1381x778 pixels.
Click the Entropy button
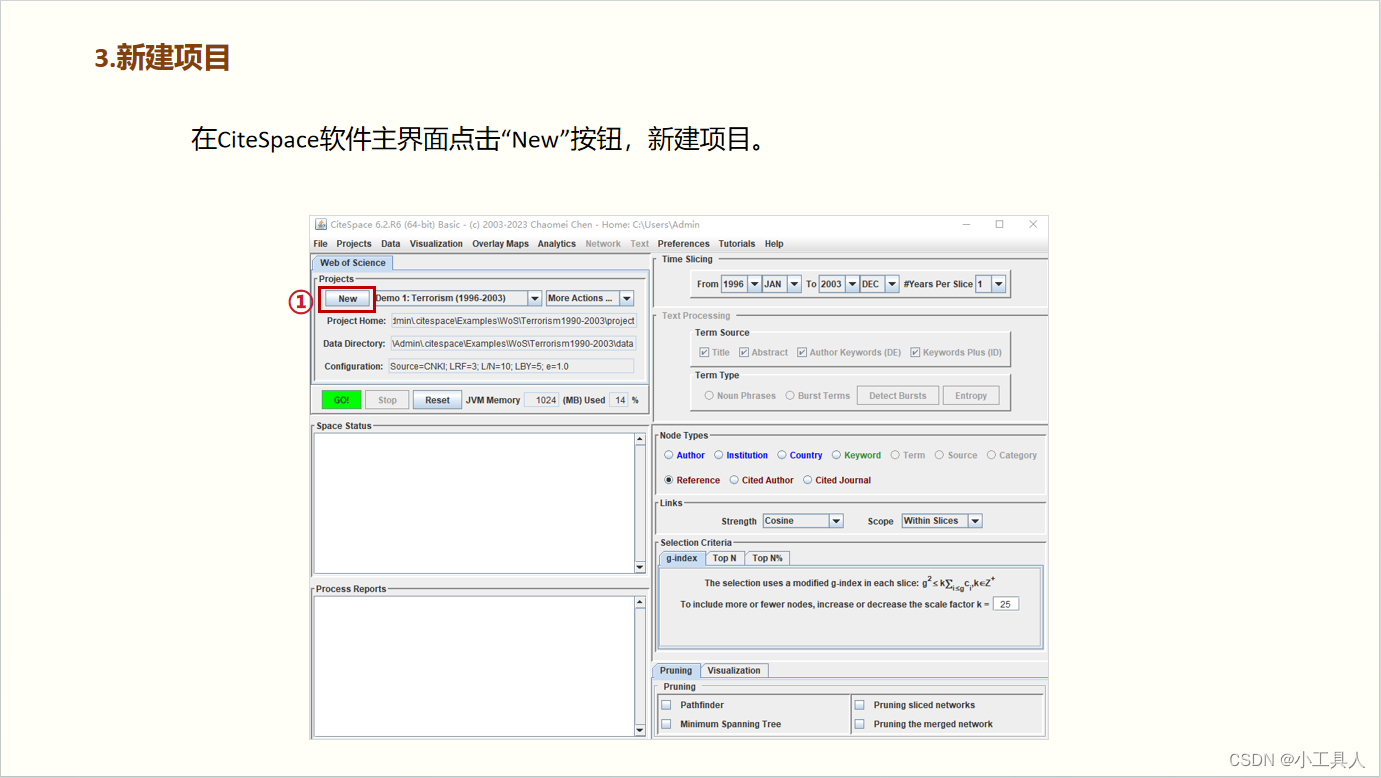tap(970, 396)
